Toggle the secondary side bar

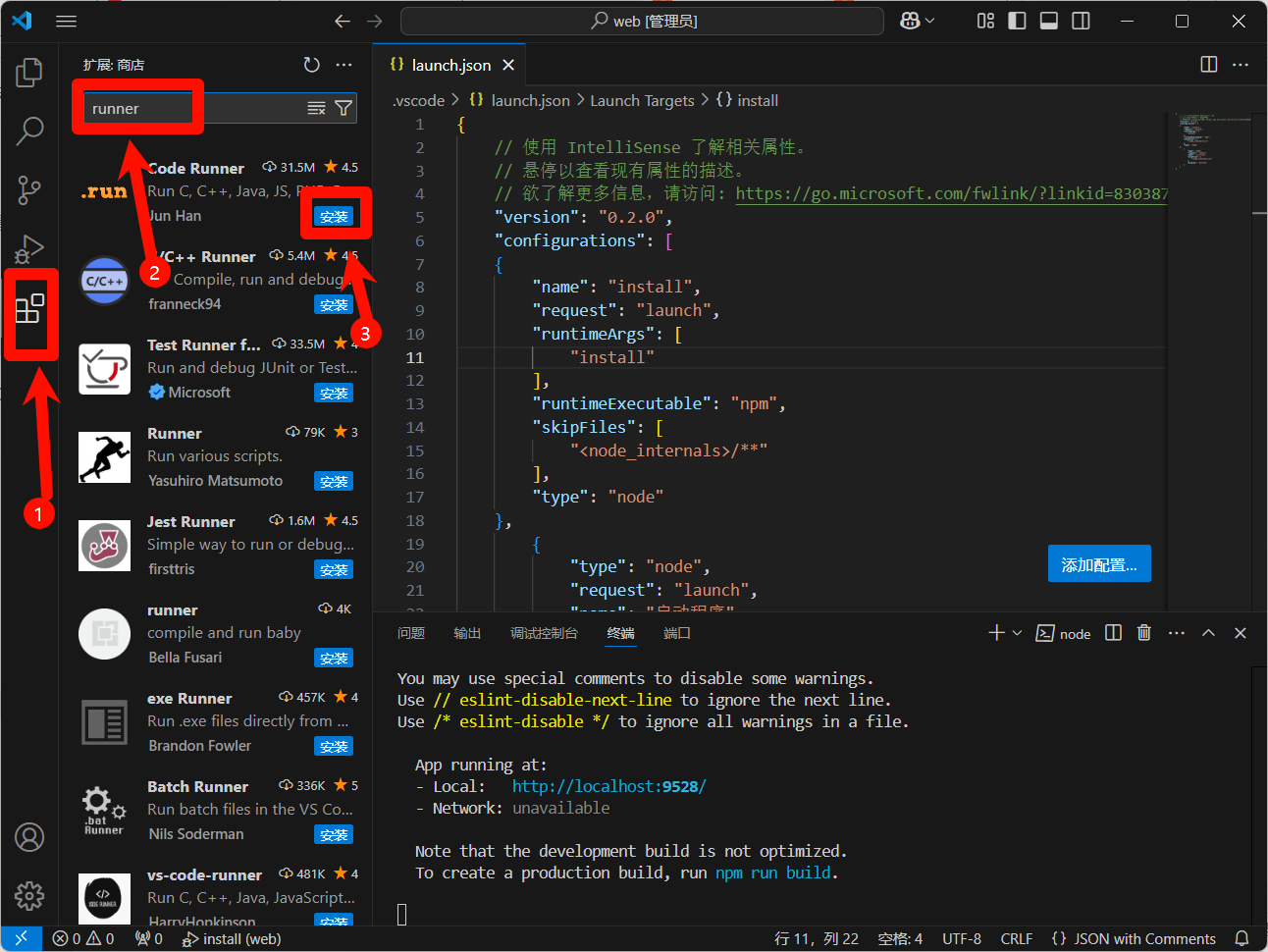pos(1081,21)
